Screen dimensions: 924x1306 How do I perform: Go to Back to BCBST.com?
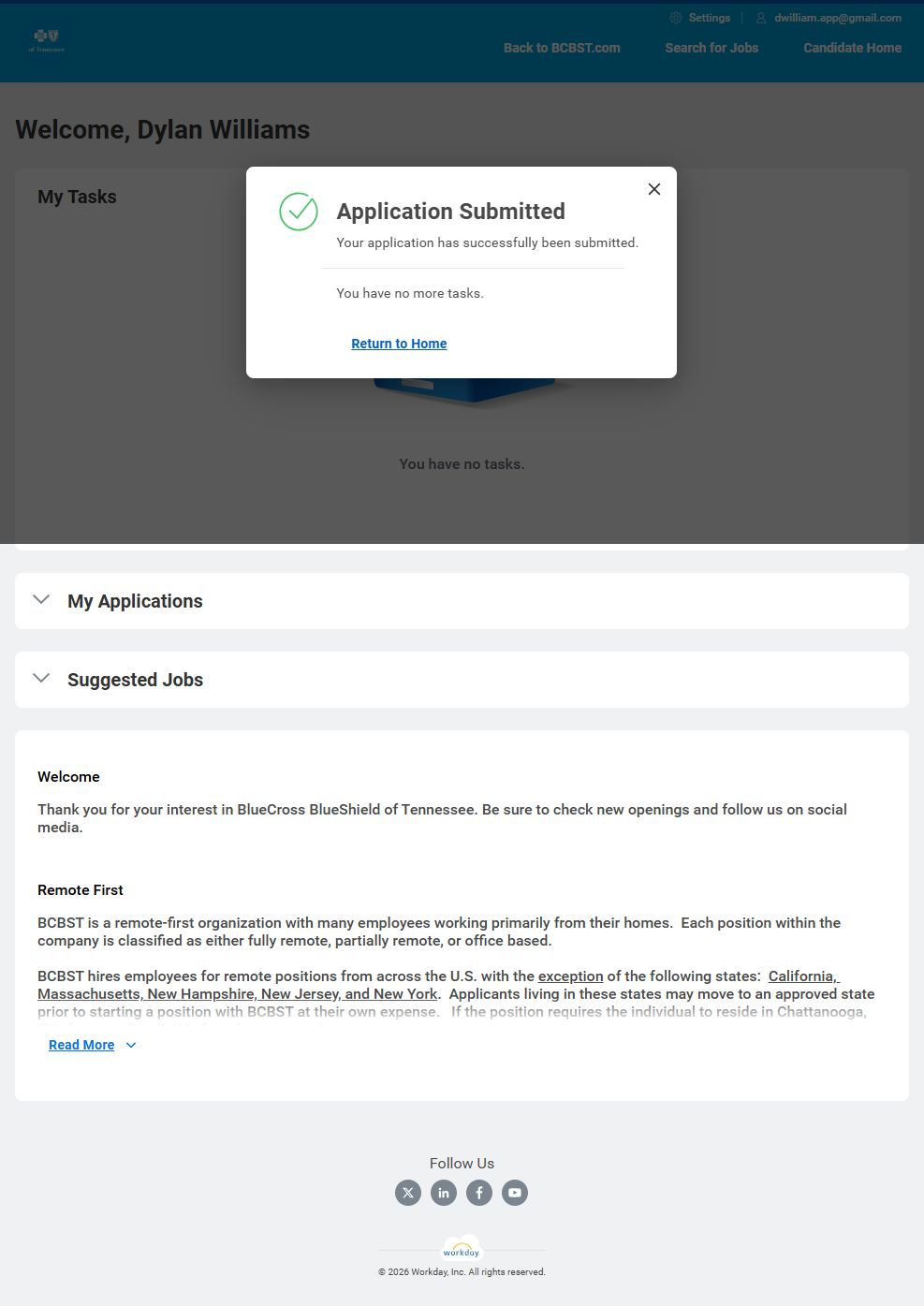562,48
